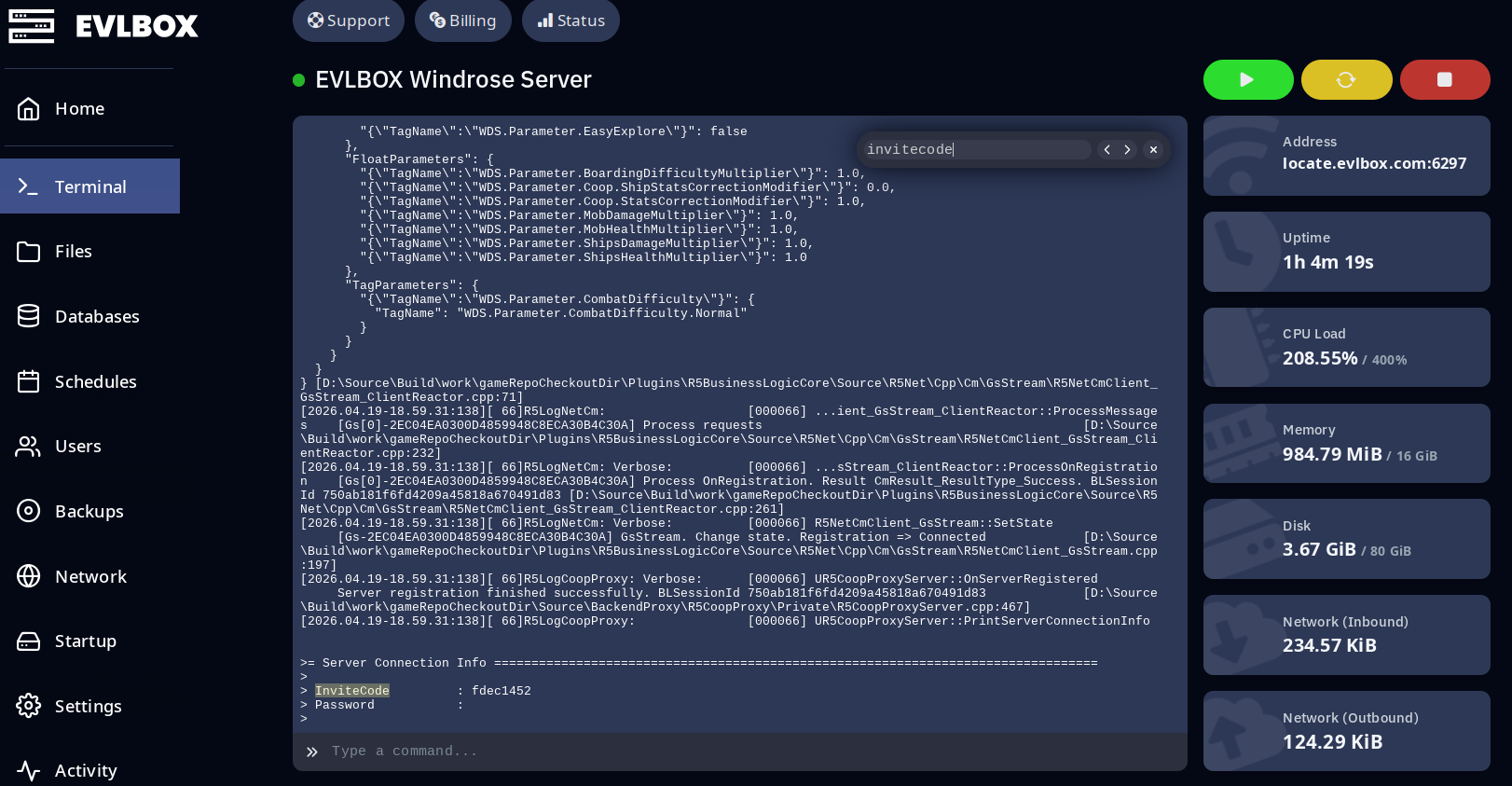
Task: Close the terminal search box
Action: (1153, 149)
